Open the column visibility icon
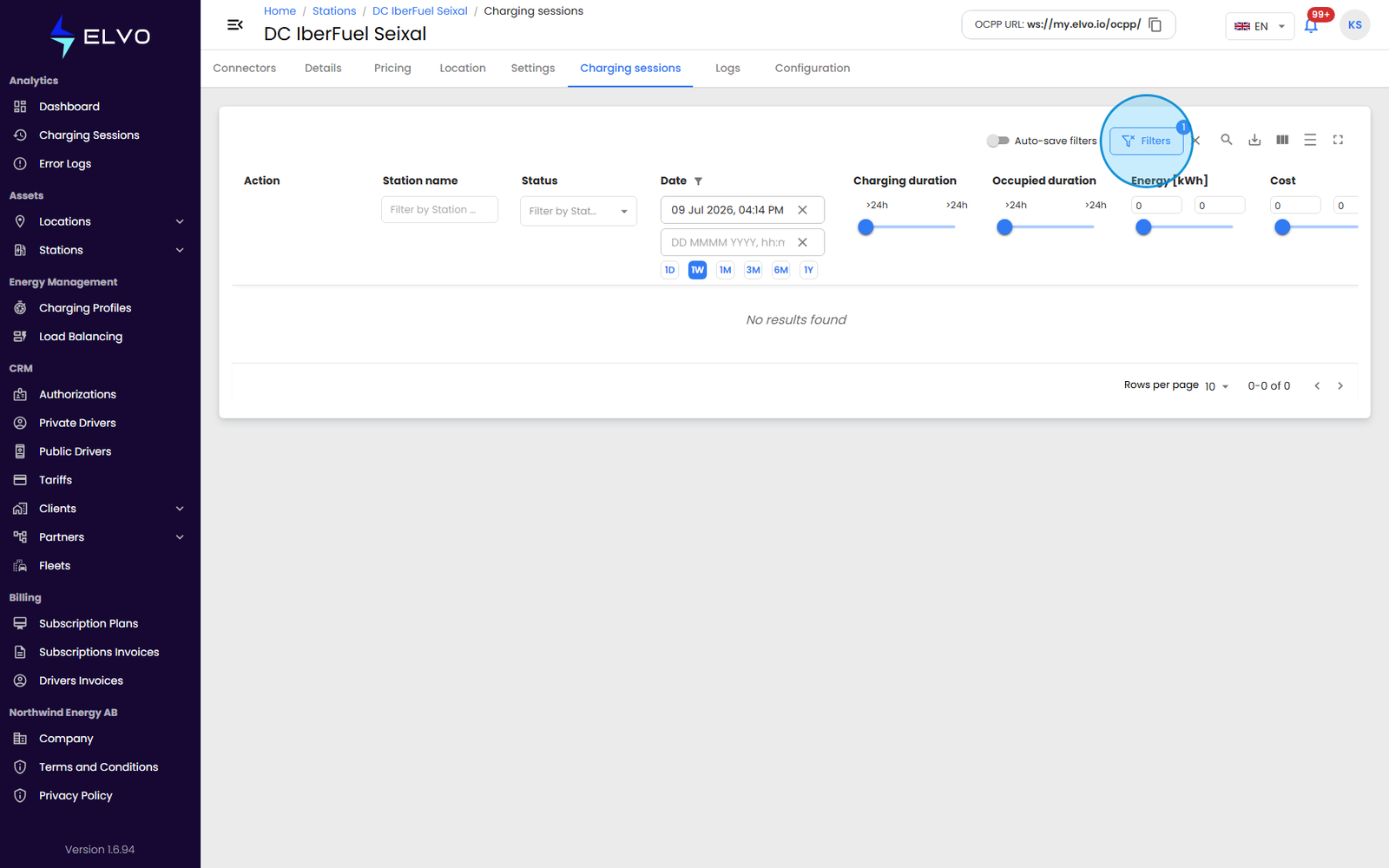The image size is (1389, 868). (x=1282, y=140)
